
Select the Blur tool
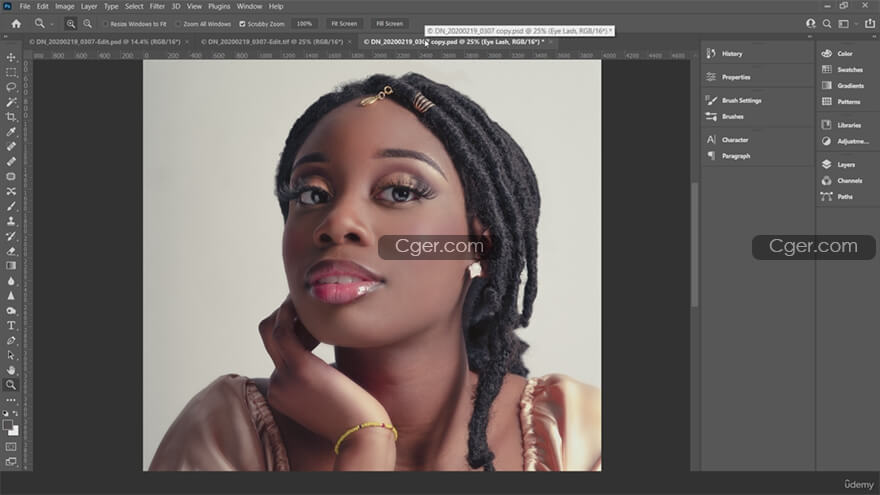[x=11, y=281]
